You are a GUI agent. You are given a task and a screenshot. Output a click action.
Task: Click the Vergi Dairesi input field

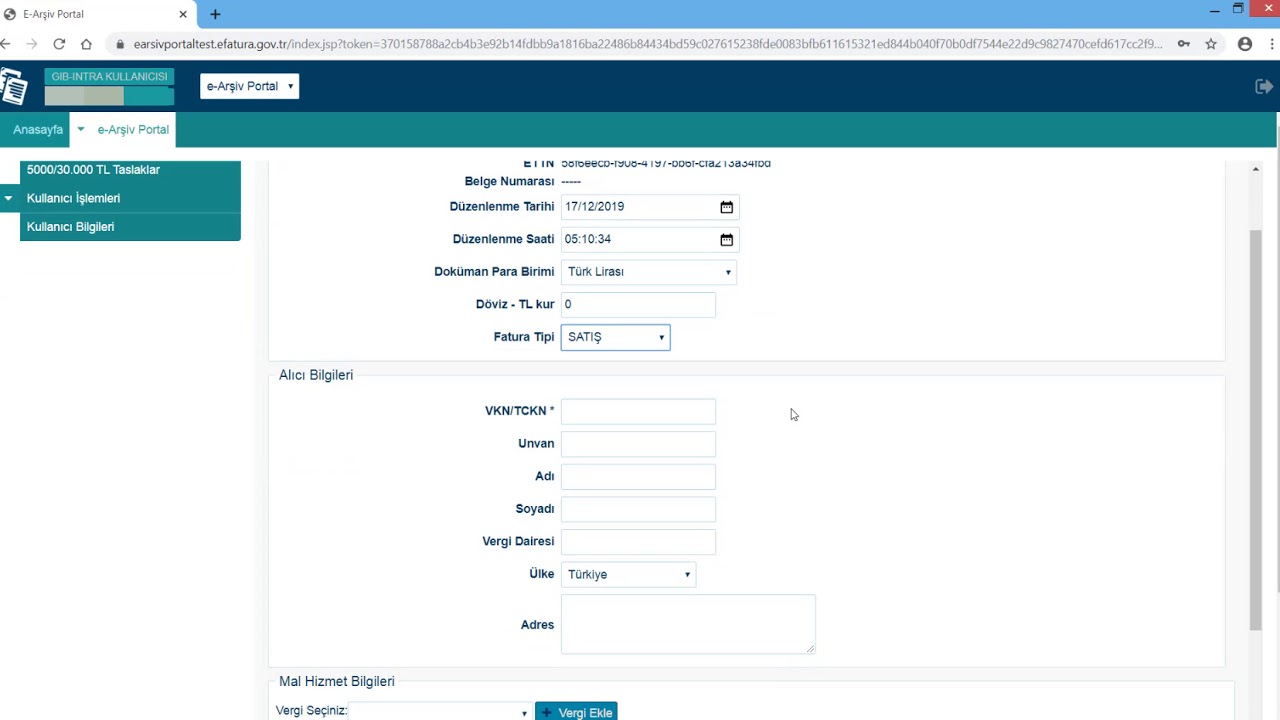click(638, 541)
